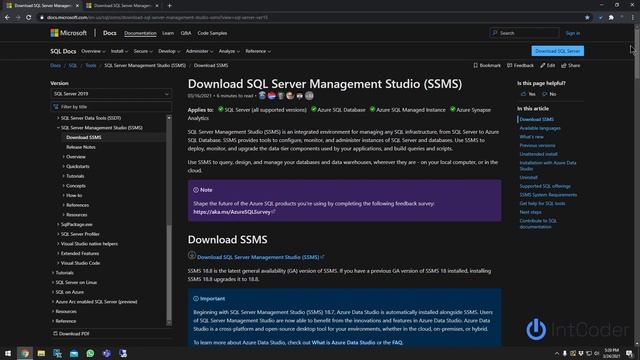Click What is Azure Data Studio link
Screen dimensions: 640x360
tap(343, 342)
